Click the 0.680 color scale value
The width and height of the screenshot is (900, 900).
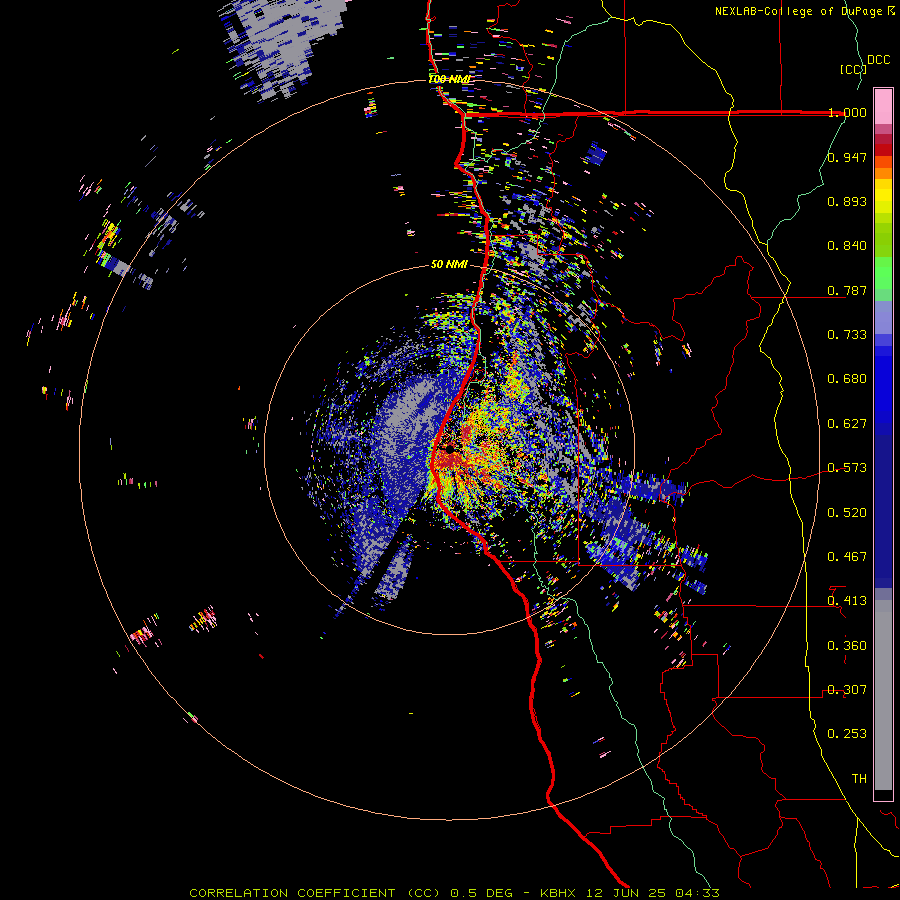point(847,379)
